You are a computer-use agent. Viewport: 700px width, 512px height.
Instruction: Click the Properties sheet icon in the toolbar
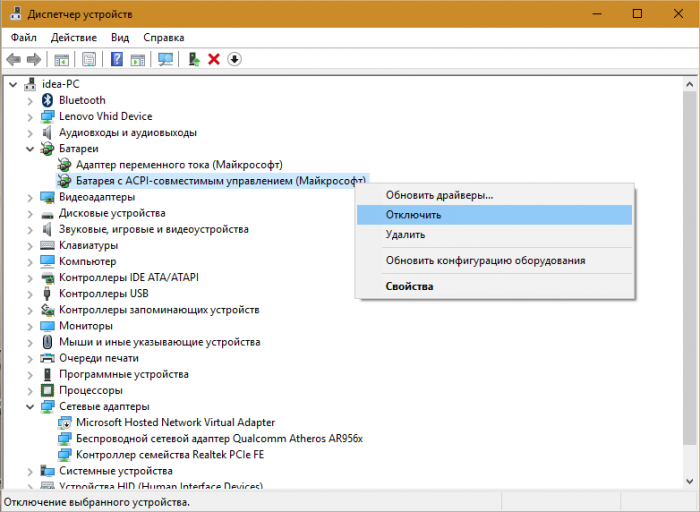point(89,60)
